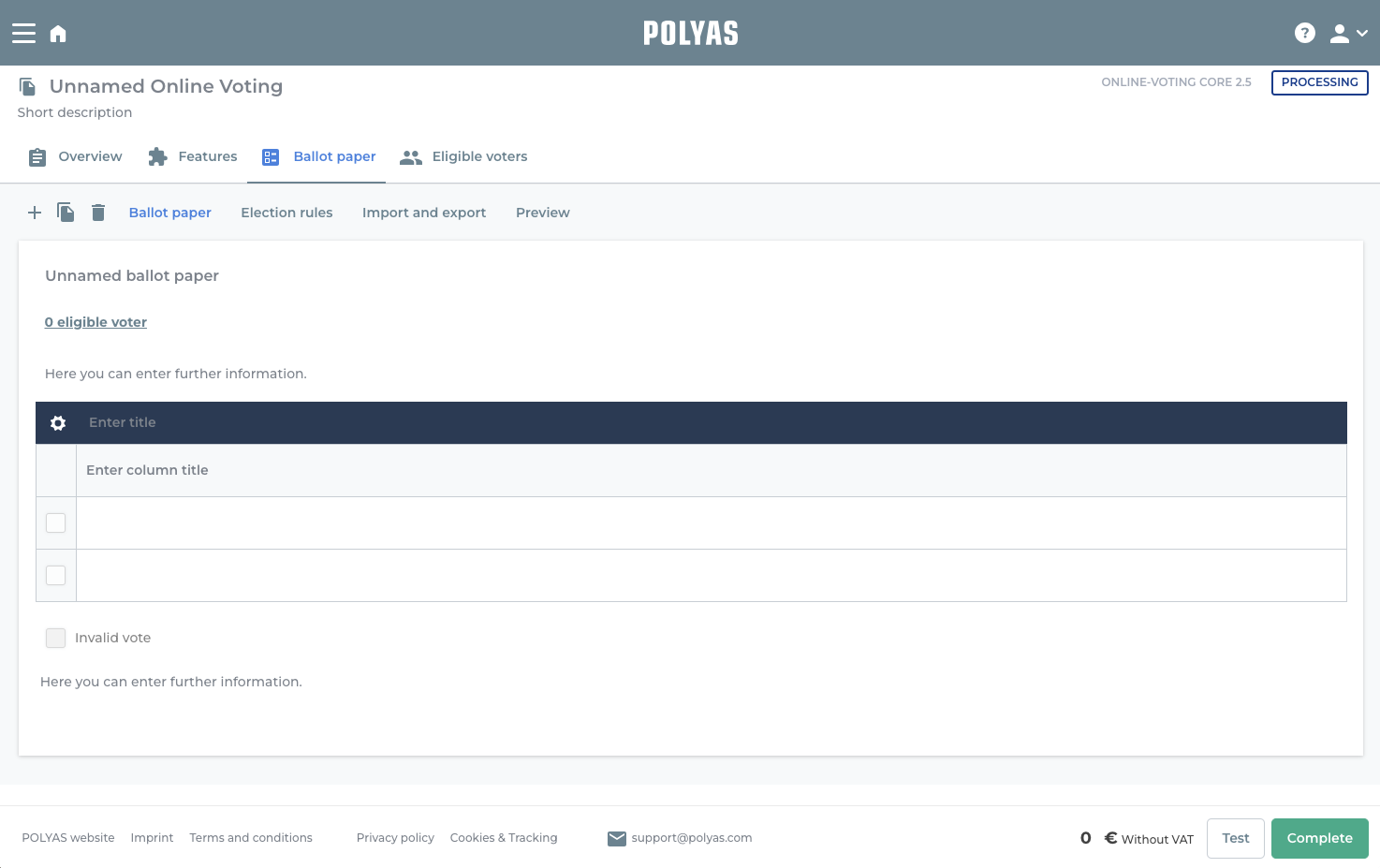Image resolution: width=1380 pixels, height=868 pixels.
Task: Add a new ballot paper with plus icon
Action: (x=35, y=213)
